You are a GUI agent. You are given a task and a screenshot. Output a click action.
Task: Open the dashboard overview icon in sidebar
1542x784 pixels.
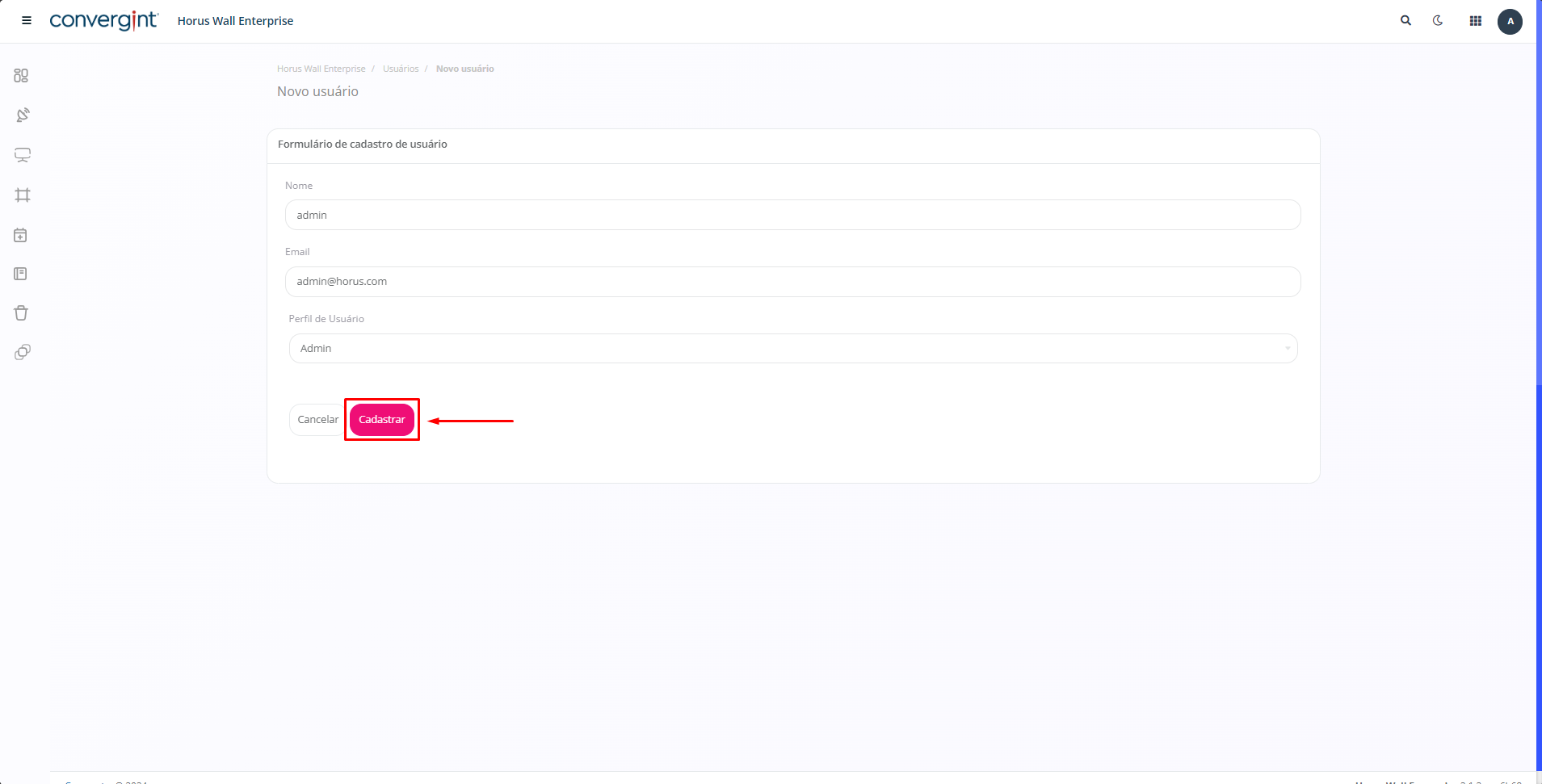(22, 75)
